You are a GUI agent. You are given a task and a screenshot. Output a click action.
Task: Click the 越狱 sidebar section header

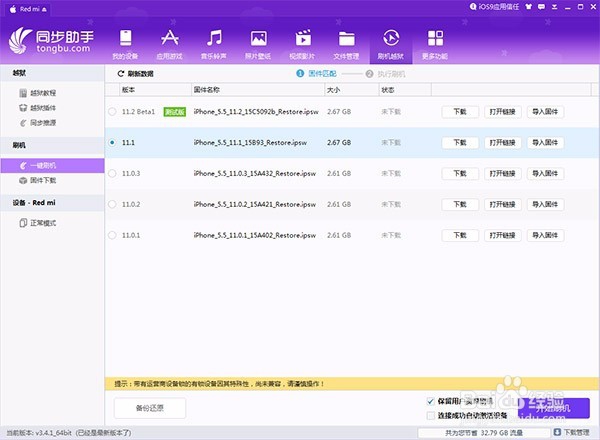click(52, 73)
